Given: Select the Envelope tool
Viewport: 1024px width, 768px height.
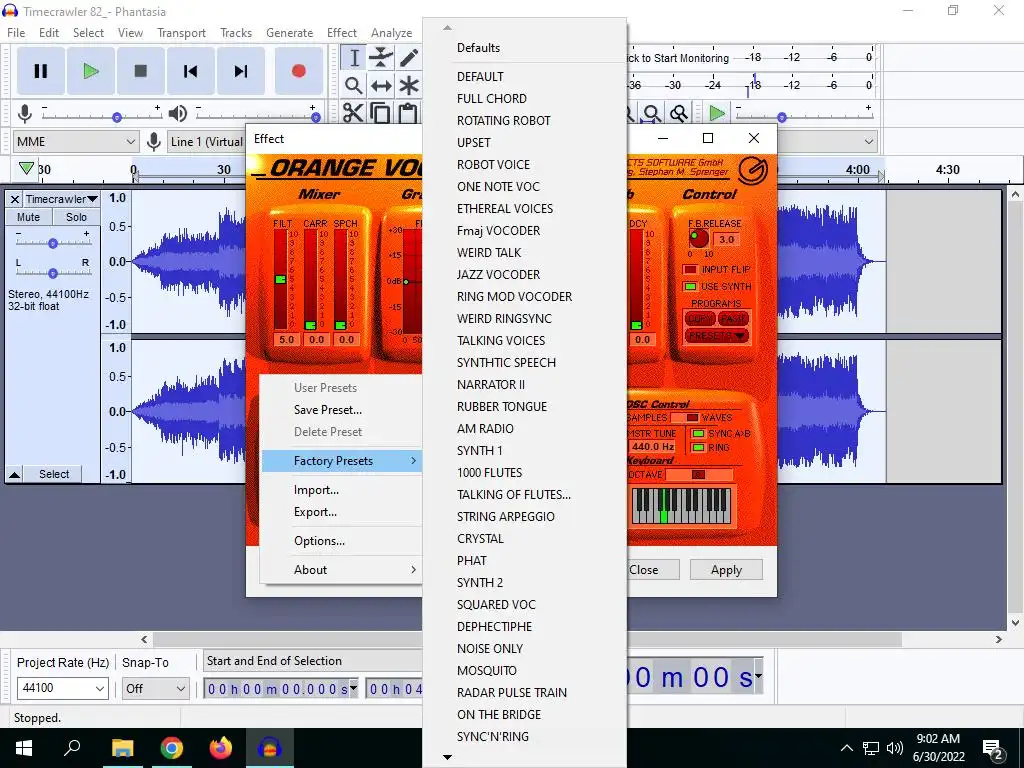Looking at the screenshot, I should click(381, 57).
